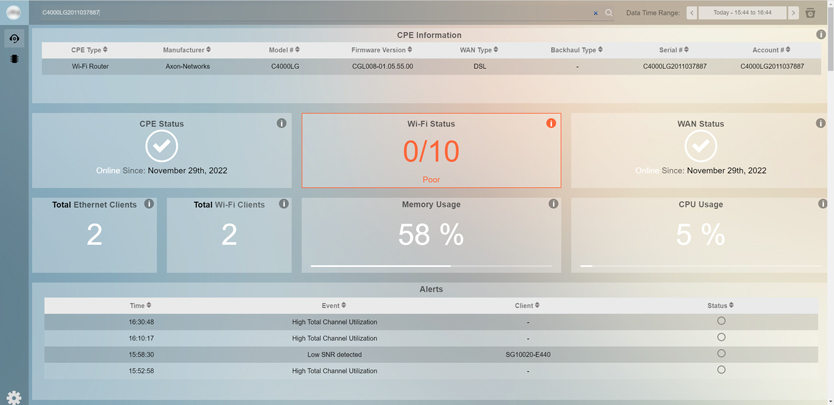834x405 pixels.
Task: Click the search magnifier icon
Action: (609, 13)
